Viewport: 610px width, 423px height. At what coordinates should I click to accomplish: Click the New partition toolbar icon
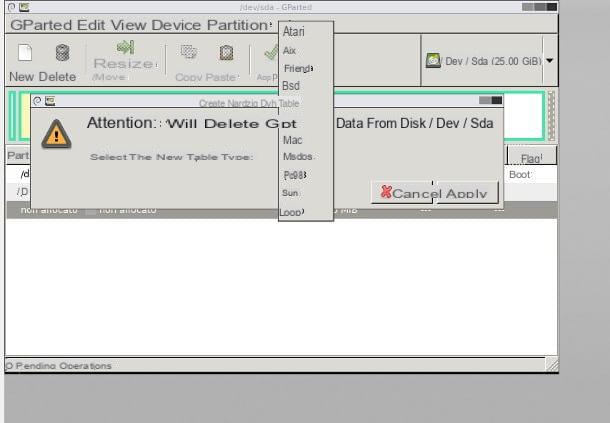(x=25, y=53)
